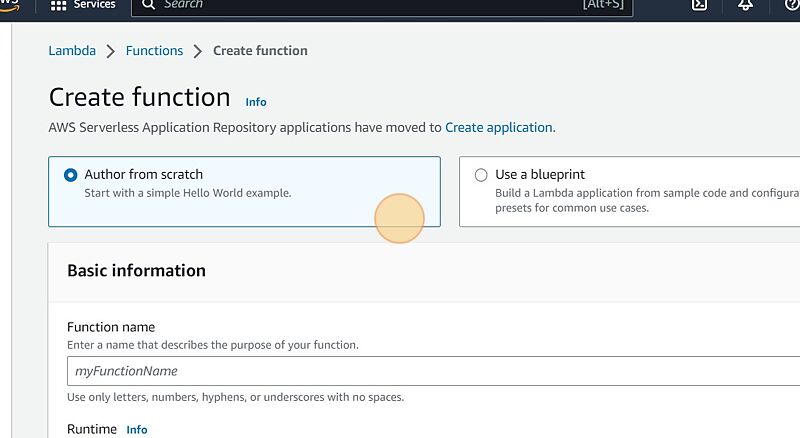Viewport: 800px width, 438px height.
Task: Open the CloudShell terminal icon
Action: click(x=699, y=5)
